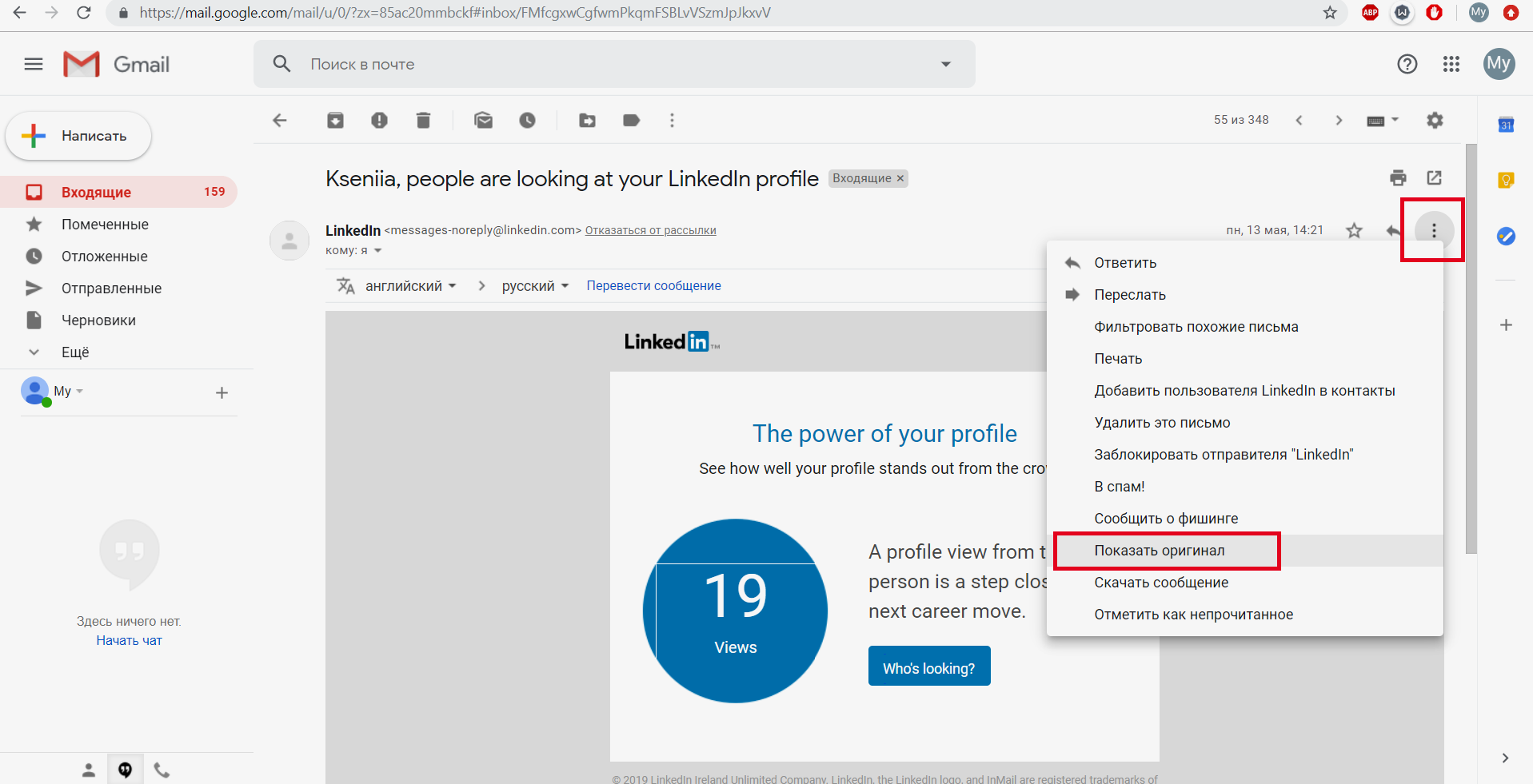This screenshot has width=1533, height=784.
Task: Mark the email as unread icon
Action: click(x=483, y=120)
